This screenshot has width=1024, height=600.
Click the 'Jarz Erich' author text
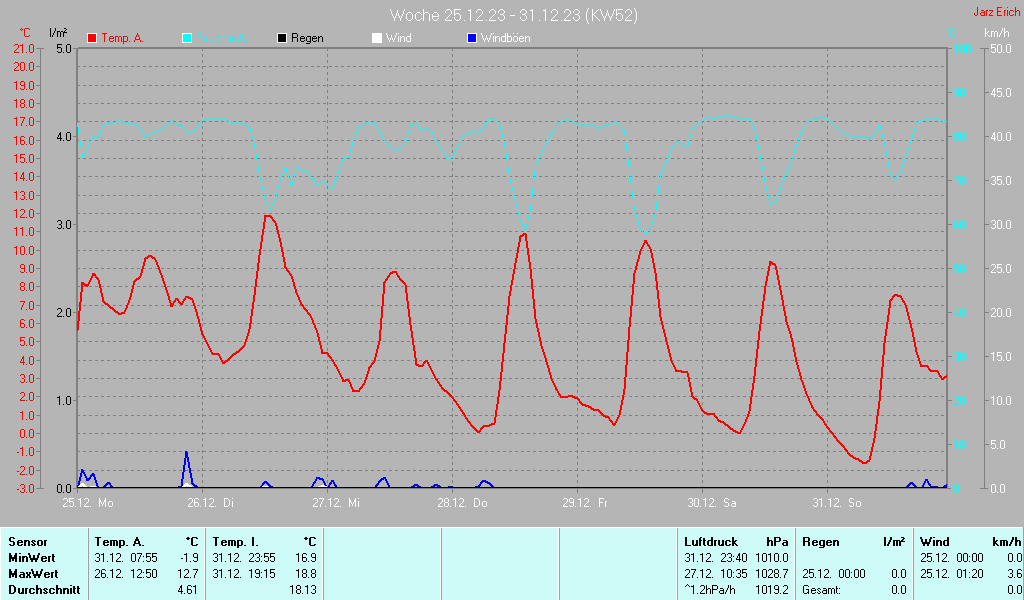[997, 12]
